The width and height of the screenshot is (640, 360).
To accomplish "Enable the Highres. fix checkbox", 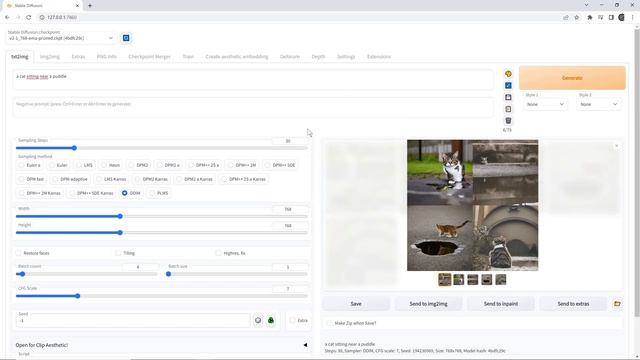I will 218,253.
